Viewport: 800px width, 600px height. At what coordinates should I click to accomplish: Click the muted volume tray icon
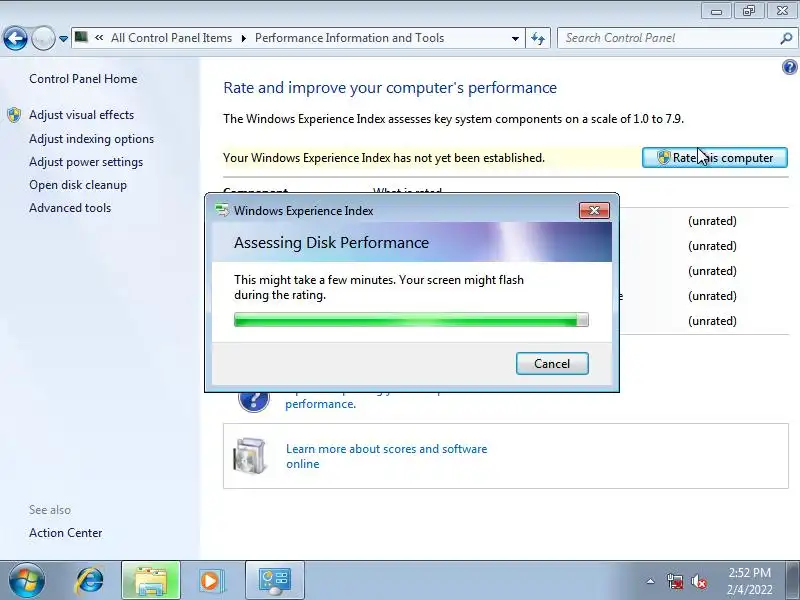point(698,581)
